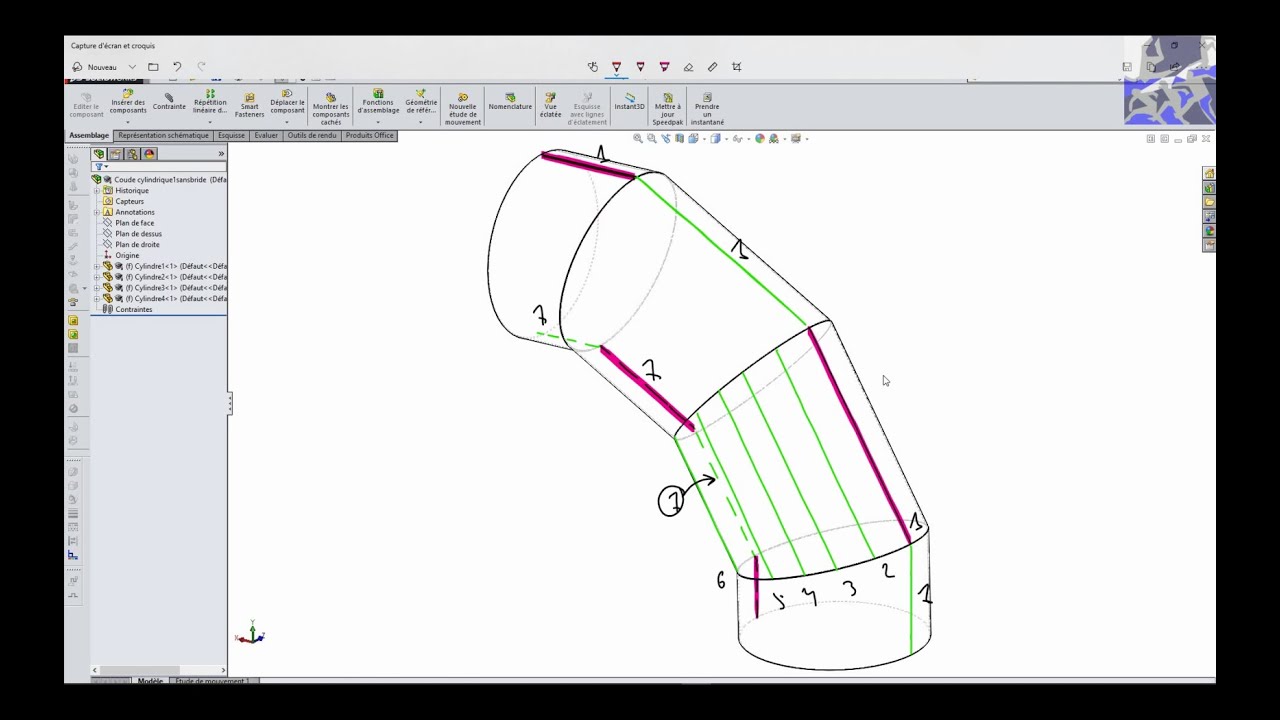
Task: Click Nouveau to start a new capture
Action: tap(94, 67)
